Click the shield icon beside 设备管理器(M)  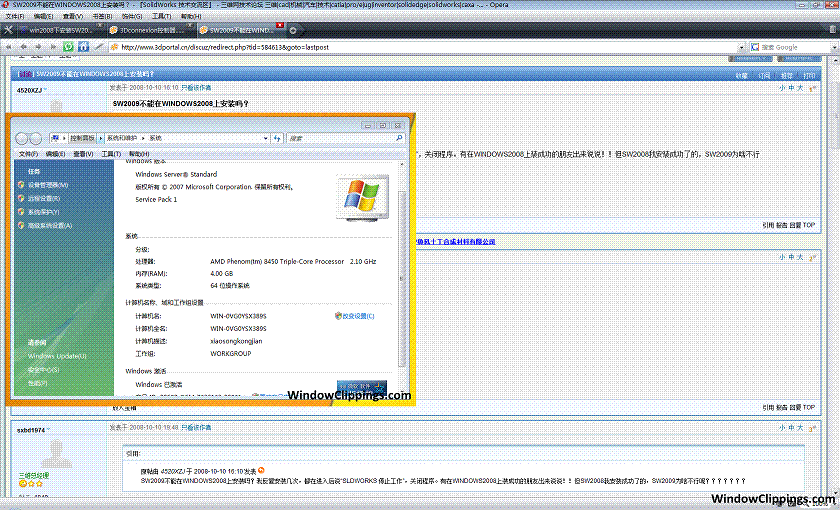point(21,185)
